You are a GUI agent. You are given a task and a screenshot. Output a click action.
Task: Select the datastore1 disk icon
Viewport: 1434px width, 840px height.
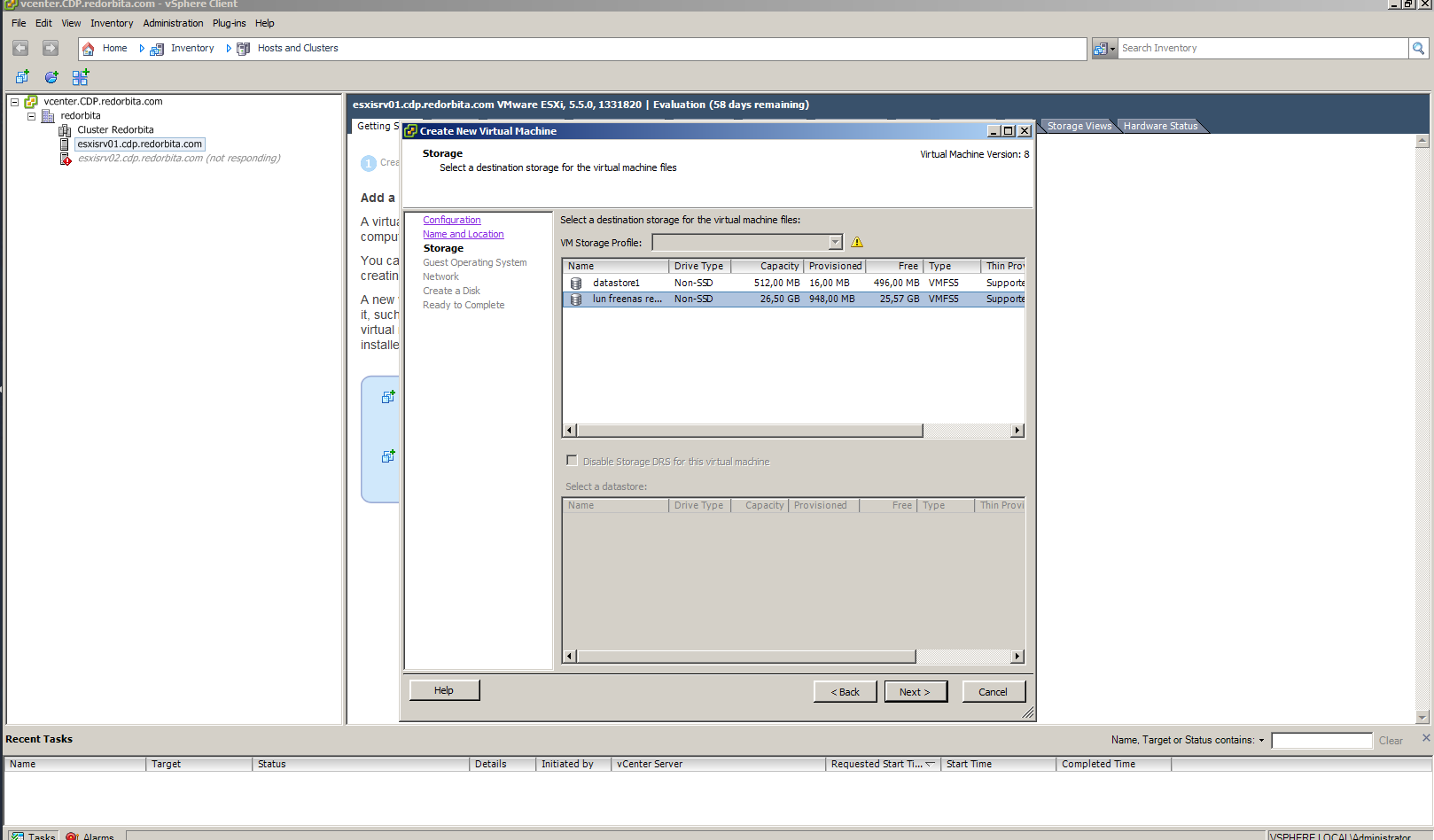576,284
